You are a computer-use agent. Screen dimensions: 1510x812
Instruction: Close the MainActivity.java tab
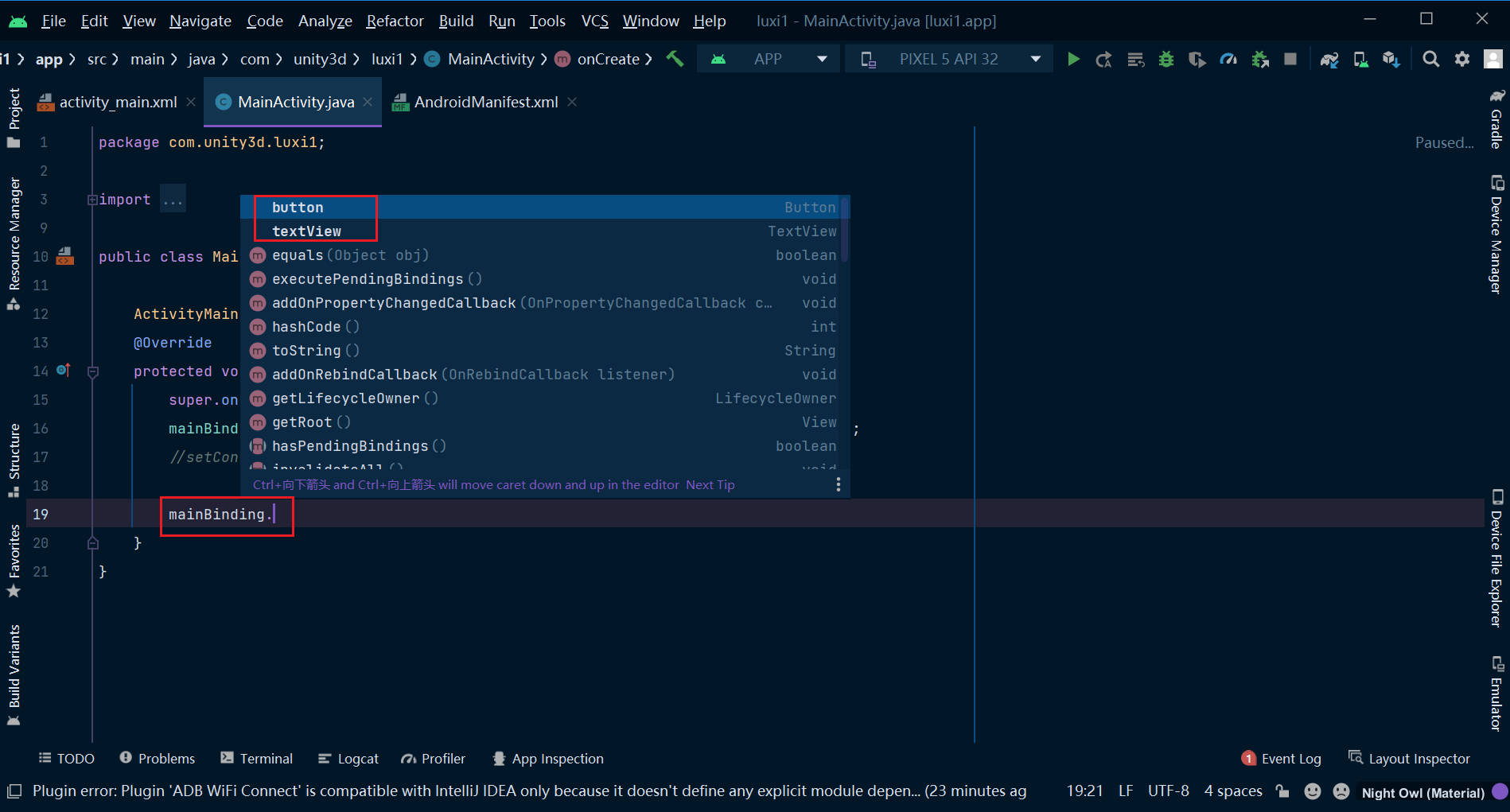pos(368,102)
